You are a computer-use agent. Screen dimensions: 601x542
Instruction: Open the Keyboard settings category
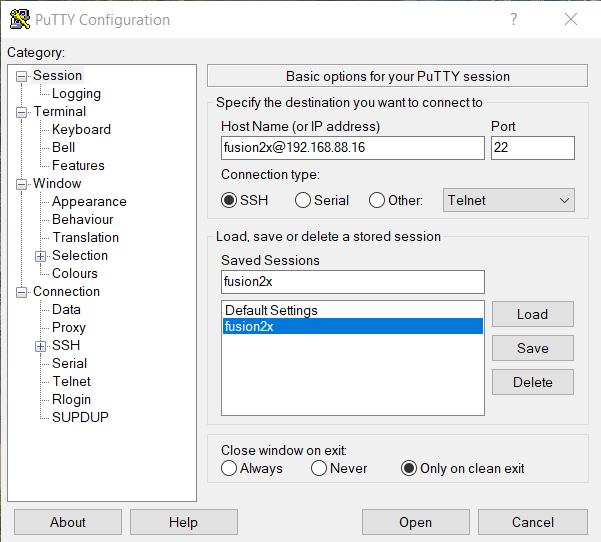tap(81, 130)
